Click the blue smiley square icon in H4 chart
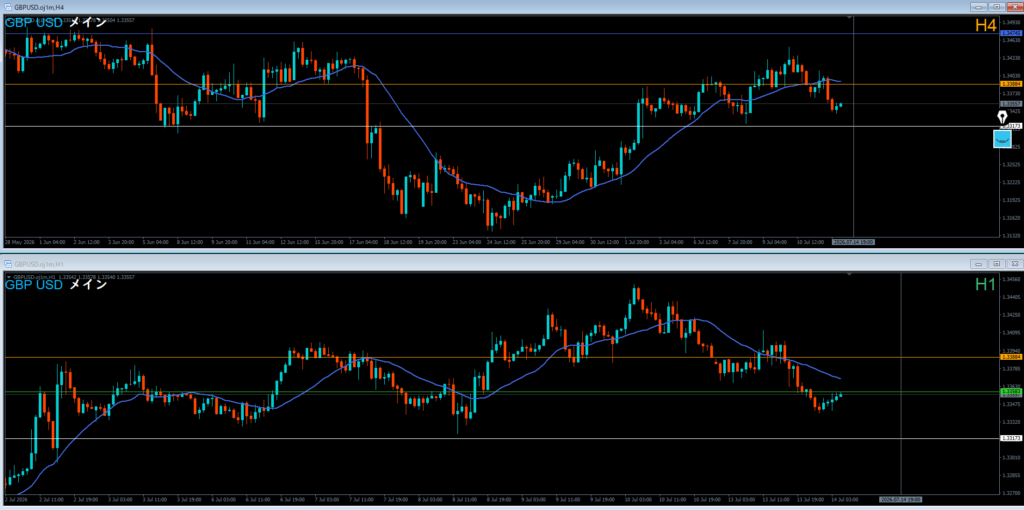 pos(1002,138)
